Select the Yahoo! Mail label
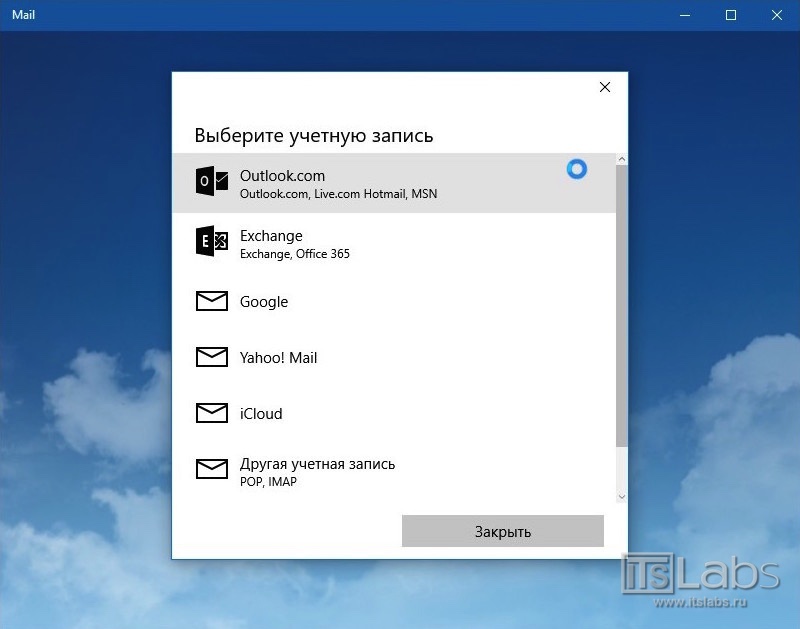 279,358
